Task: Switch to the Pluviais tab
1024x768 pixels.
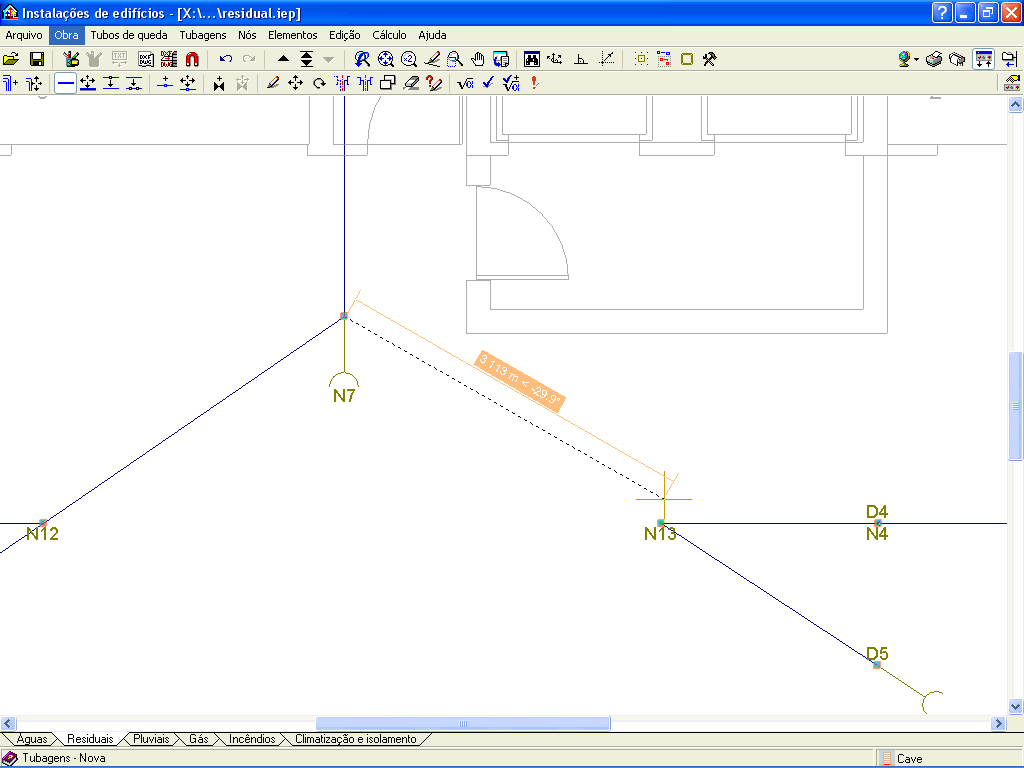Action: [152, 739]
